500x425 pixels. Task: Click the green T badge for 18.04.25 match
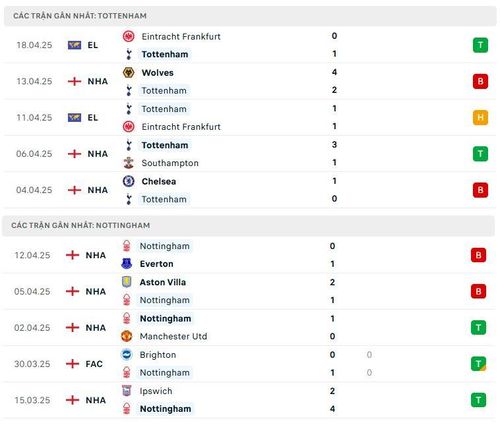[480, 45]
